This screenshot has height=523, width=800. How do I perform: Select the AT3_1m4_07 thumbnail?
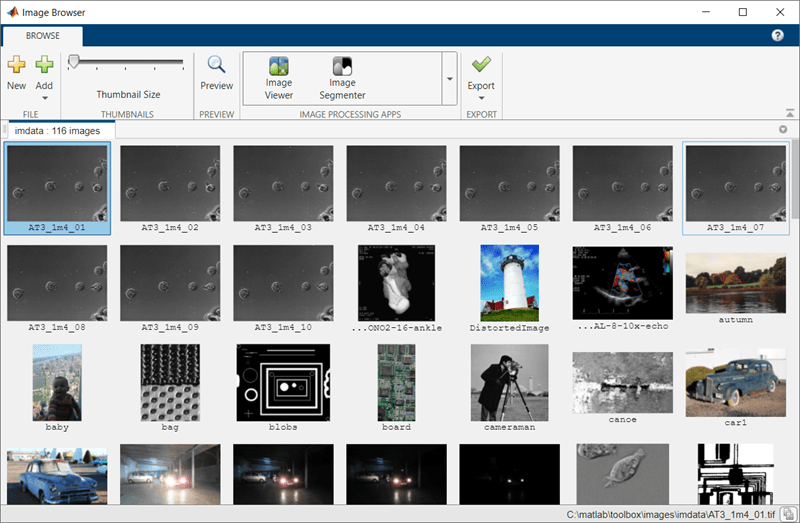pos(735,183)
